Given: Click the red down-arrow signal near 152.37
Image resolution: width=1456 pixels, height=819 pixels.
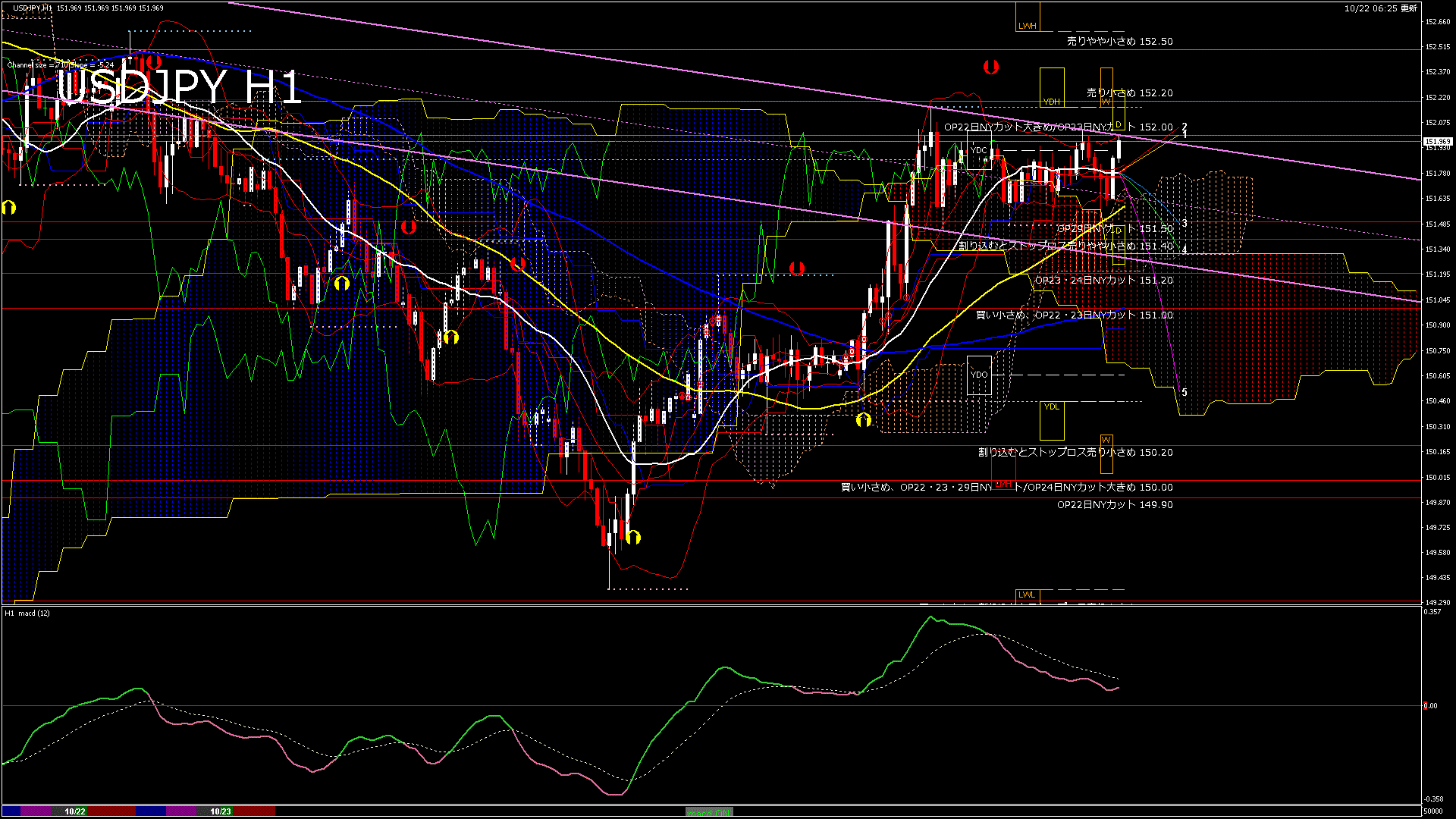Looking at the screenshot, I should point(990,67).
